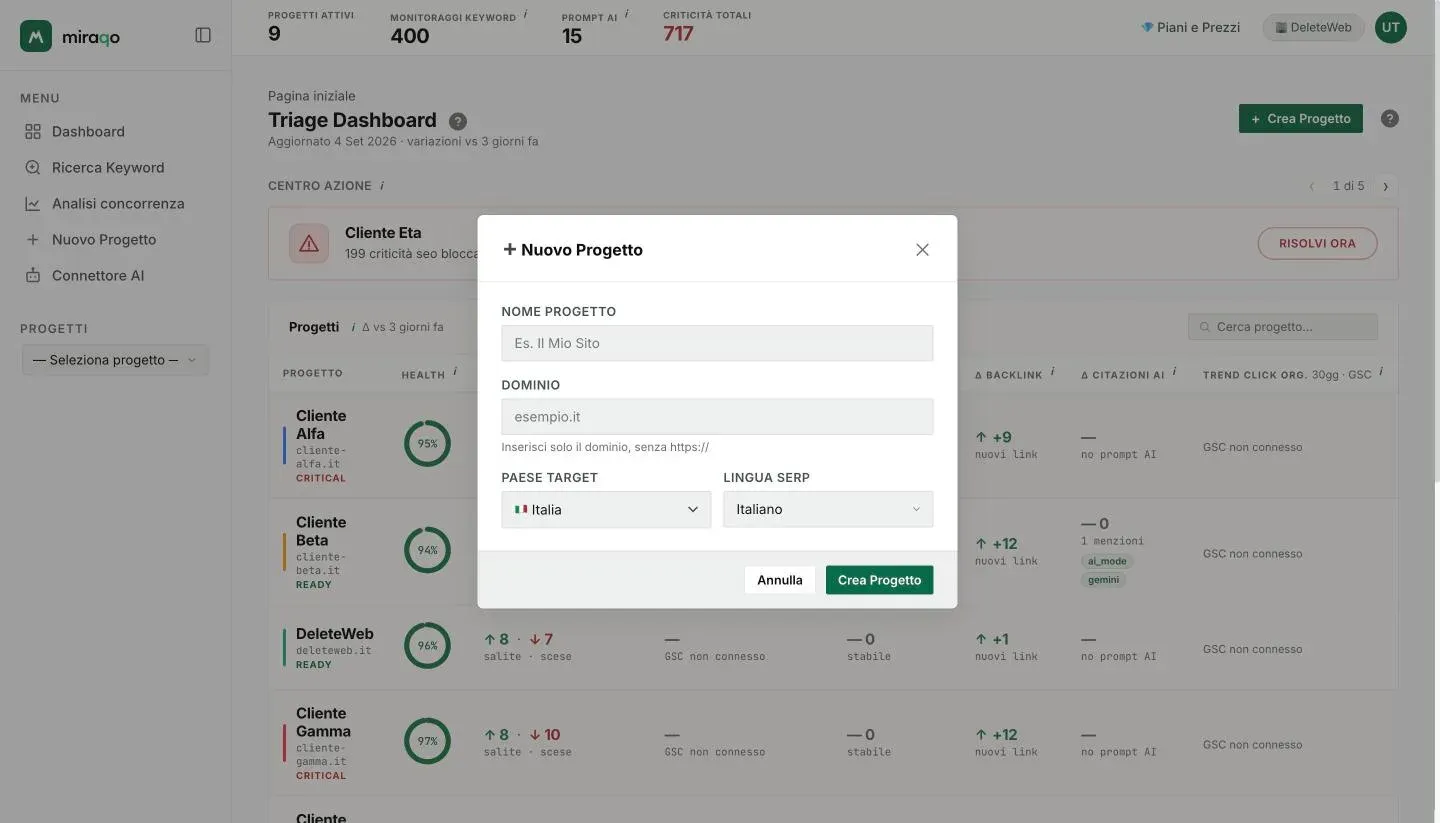Screen dimensions: 1440x823
Task: Click the Piani e Prezzi link
Action: point(1190,27)
